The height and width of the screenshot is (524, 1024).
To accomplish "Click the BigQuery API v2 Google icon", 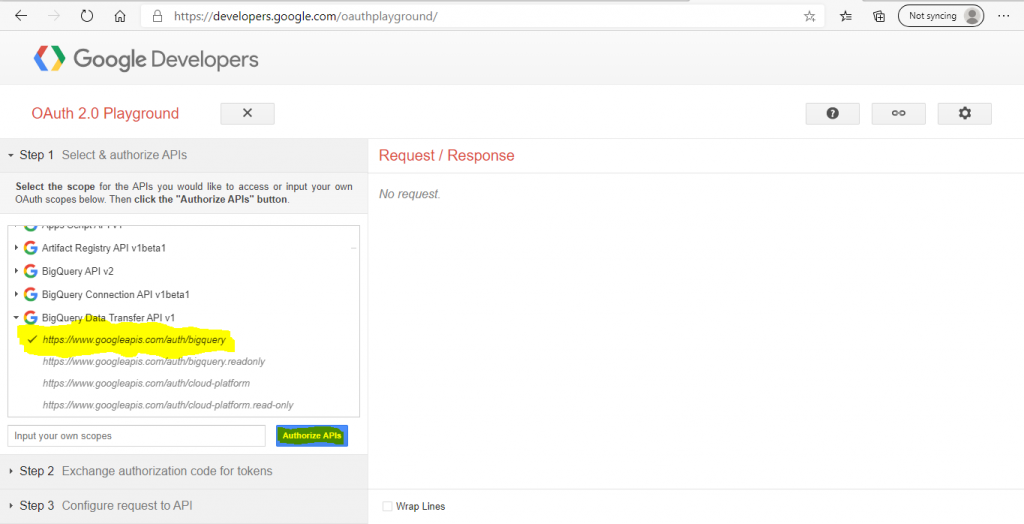I will [x=30, y=271].
